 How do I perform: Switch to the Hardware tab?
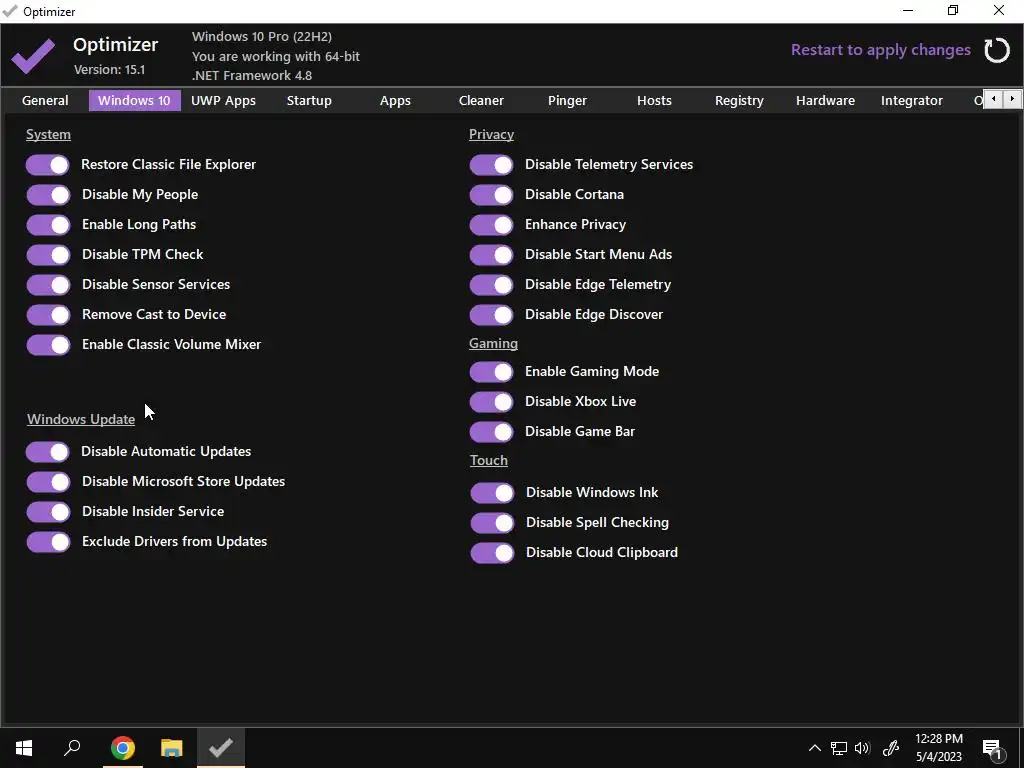825,101
